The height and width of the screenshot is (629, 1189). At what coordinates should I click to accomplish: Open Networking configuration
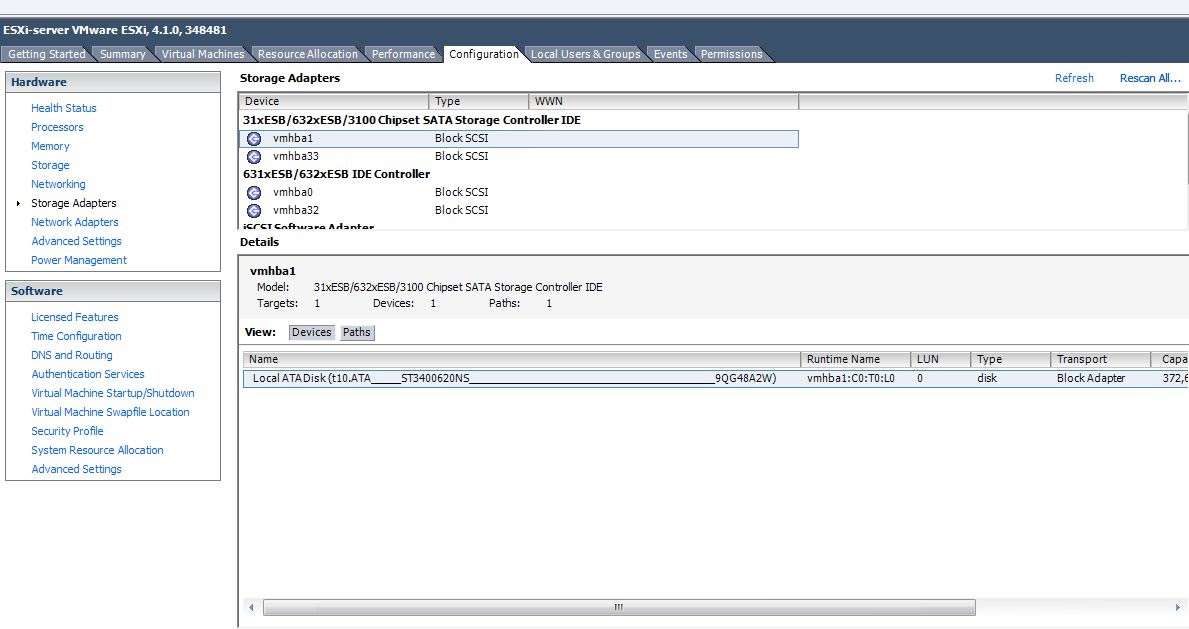[x=58, y=184]
